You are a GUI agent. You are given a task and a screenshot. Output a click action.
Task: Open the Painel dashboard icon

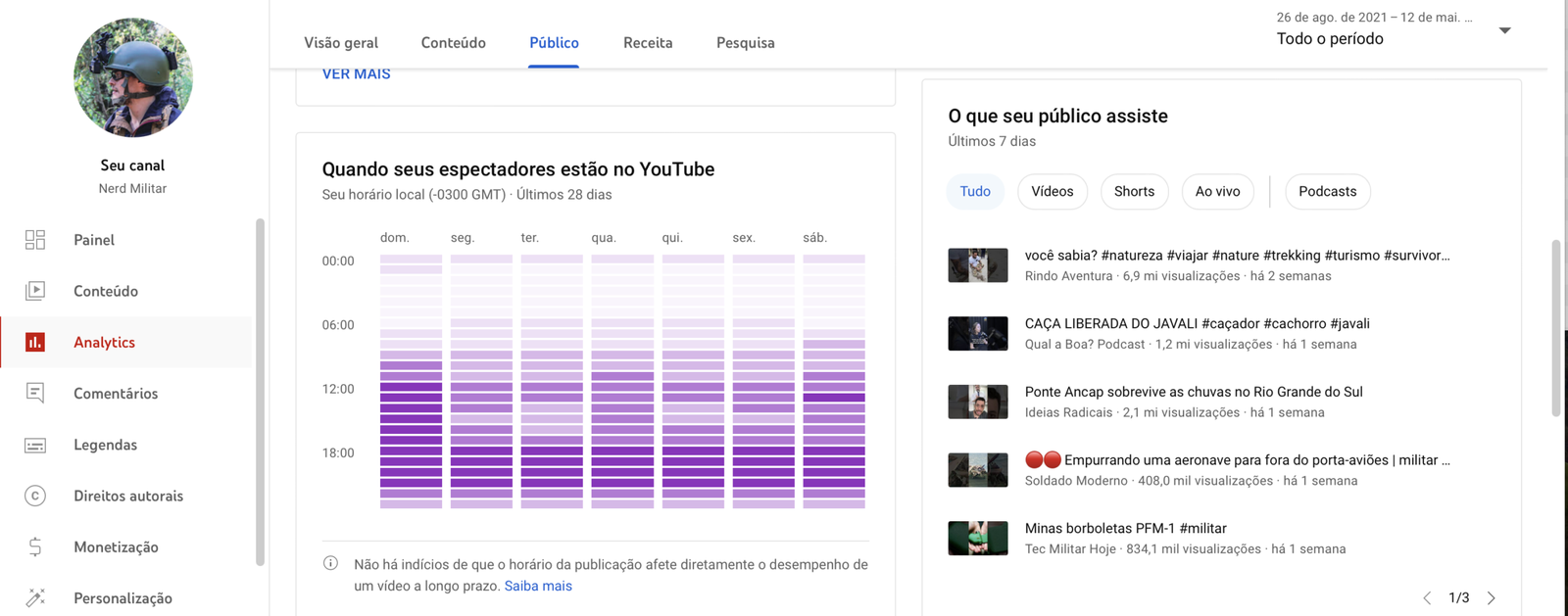35,240
